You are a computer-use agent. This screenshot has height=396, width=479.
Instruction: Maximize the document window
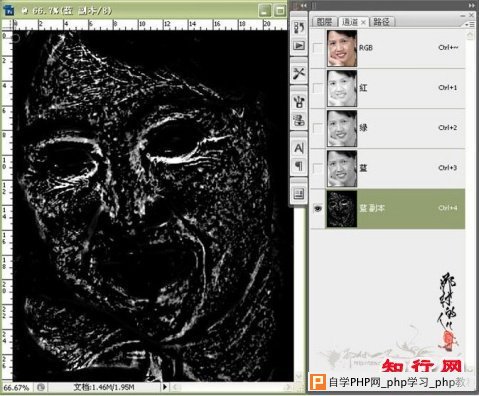(280, 10)
